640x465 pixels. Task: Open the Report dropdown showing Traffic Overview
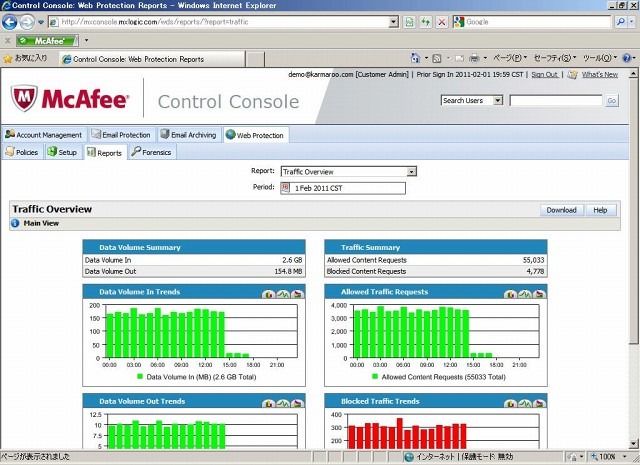(x=349, y=171)
